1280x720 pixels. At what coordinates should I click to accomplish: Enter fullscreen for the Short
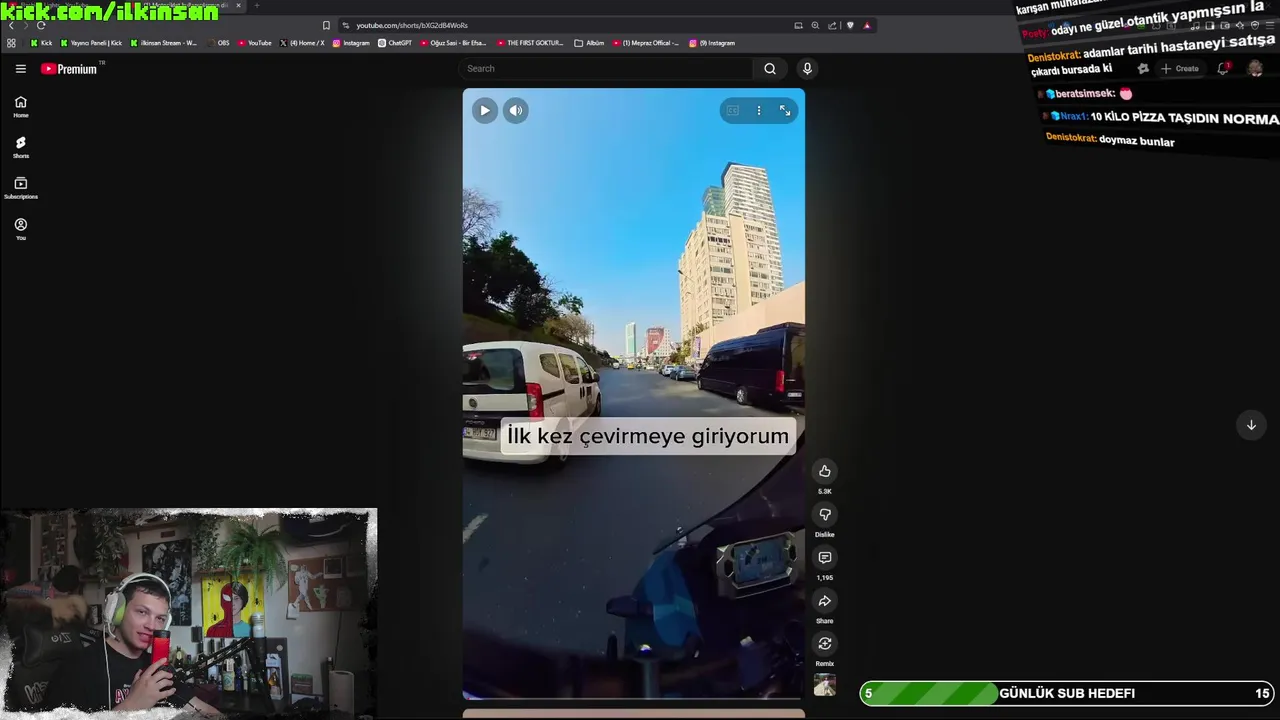click(x=785, y=110)
